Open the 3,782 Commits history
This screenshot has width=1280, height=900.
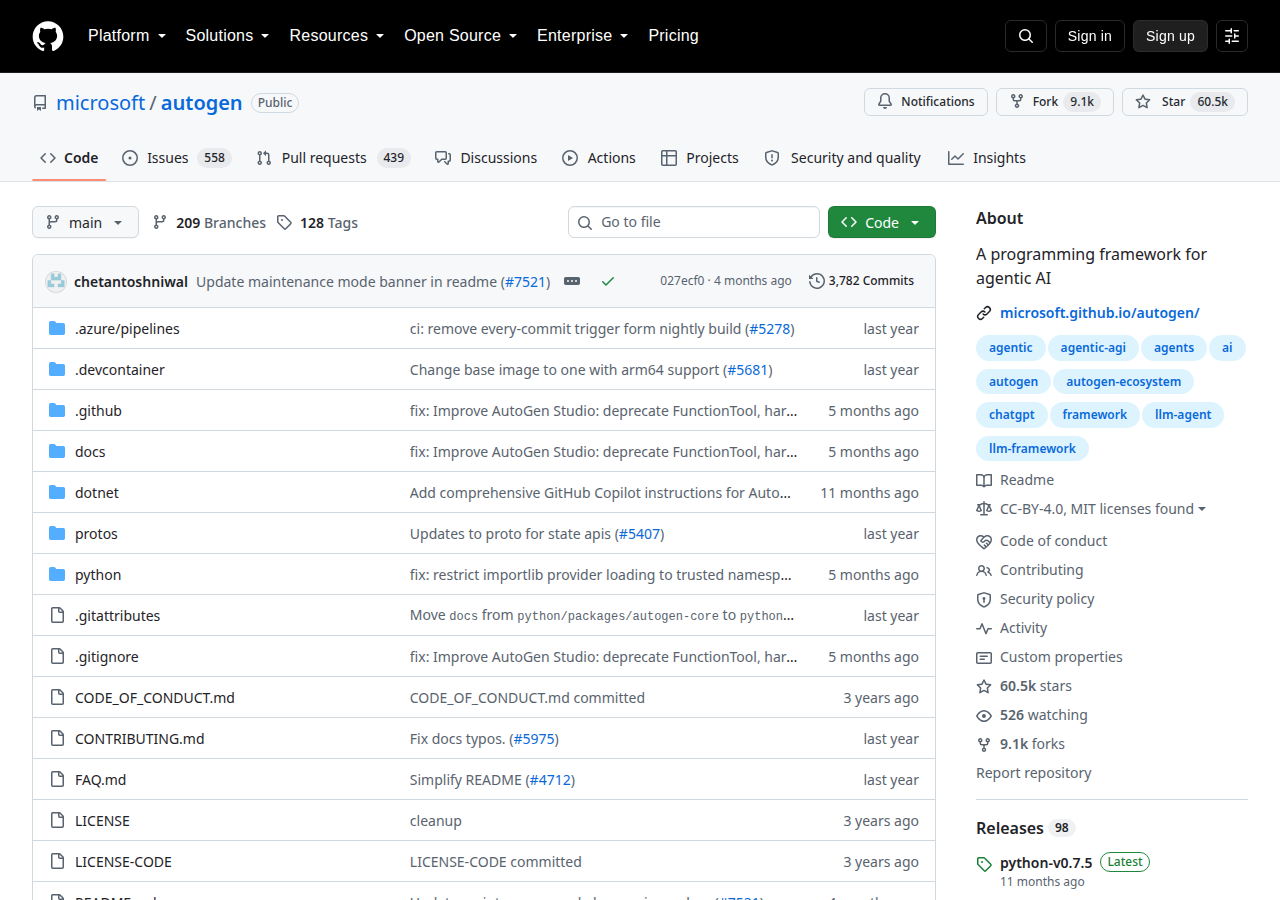point(861,281)
